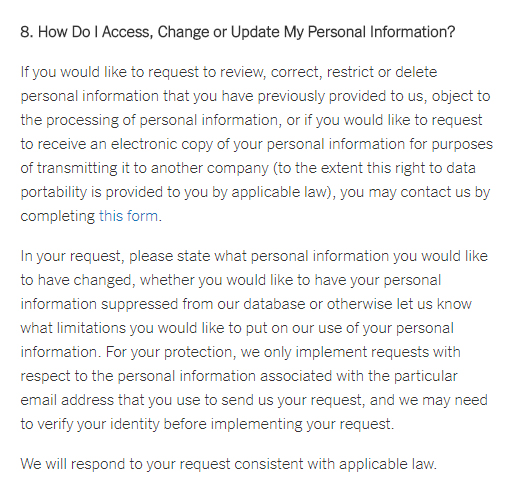The height and width of the screenshot is (491, 506).
Task: Click the phrase "another company" in the text
Action: pos(210,168)
